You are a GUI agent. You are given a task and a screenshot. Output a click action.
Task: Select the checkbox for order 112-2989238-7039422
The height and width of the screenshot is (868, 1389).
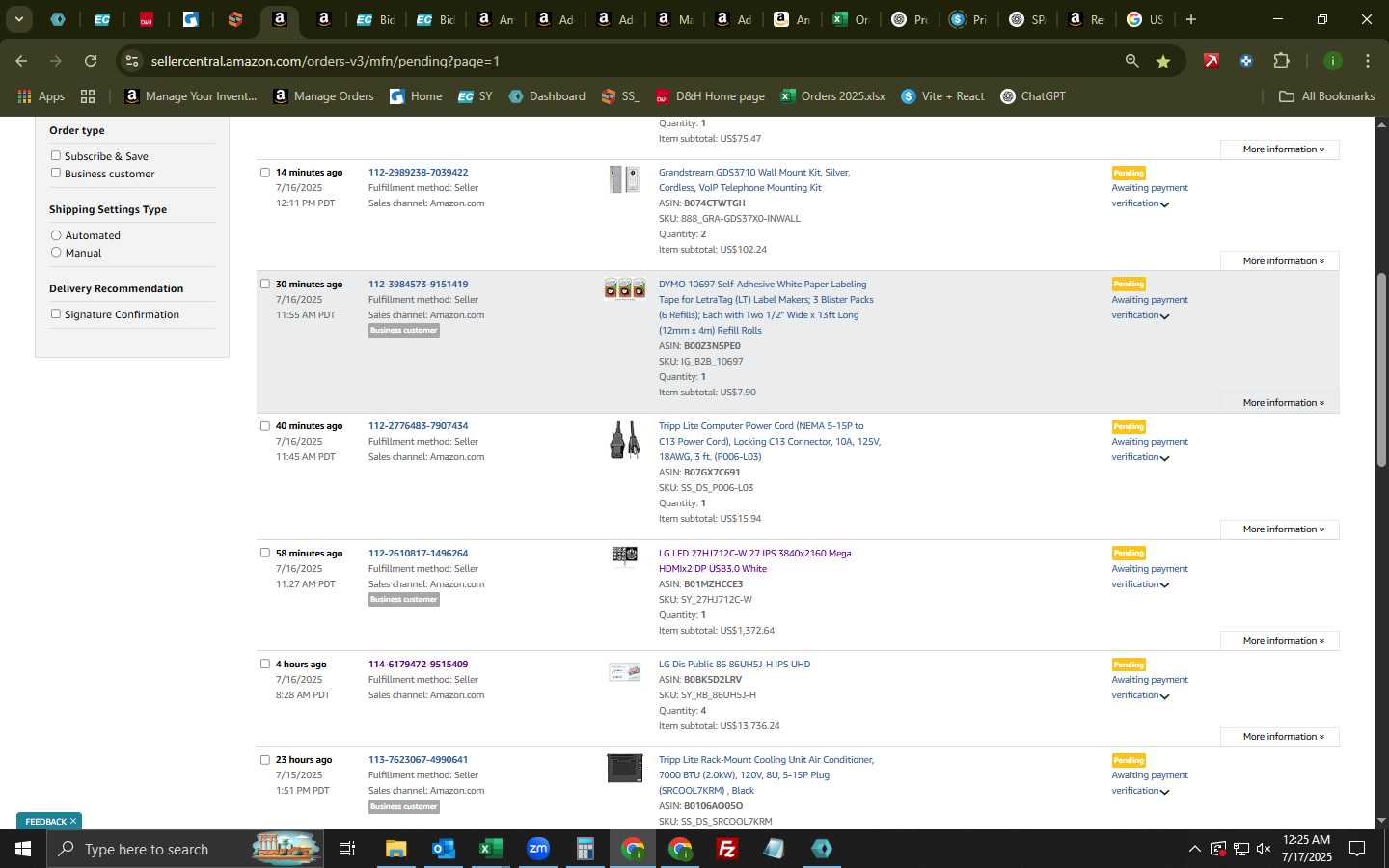coord(265,173)
